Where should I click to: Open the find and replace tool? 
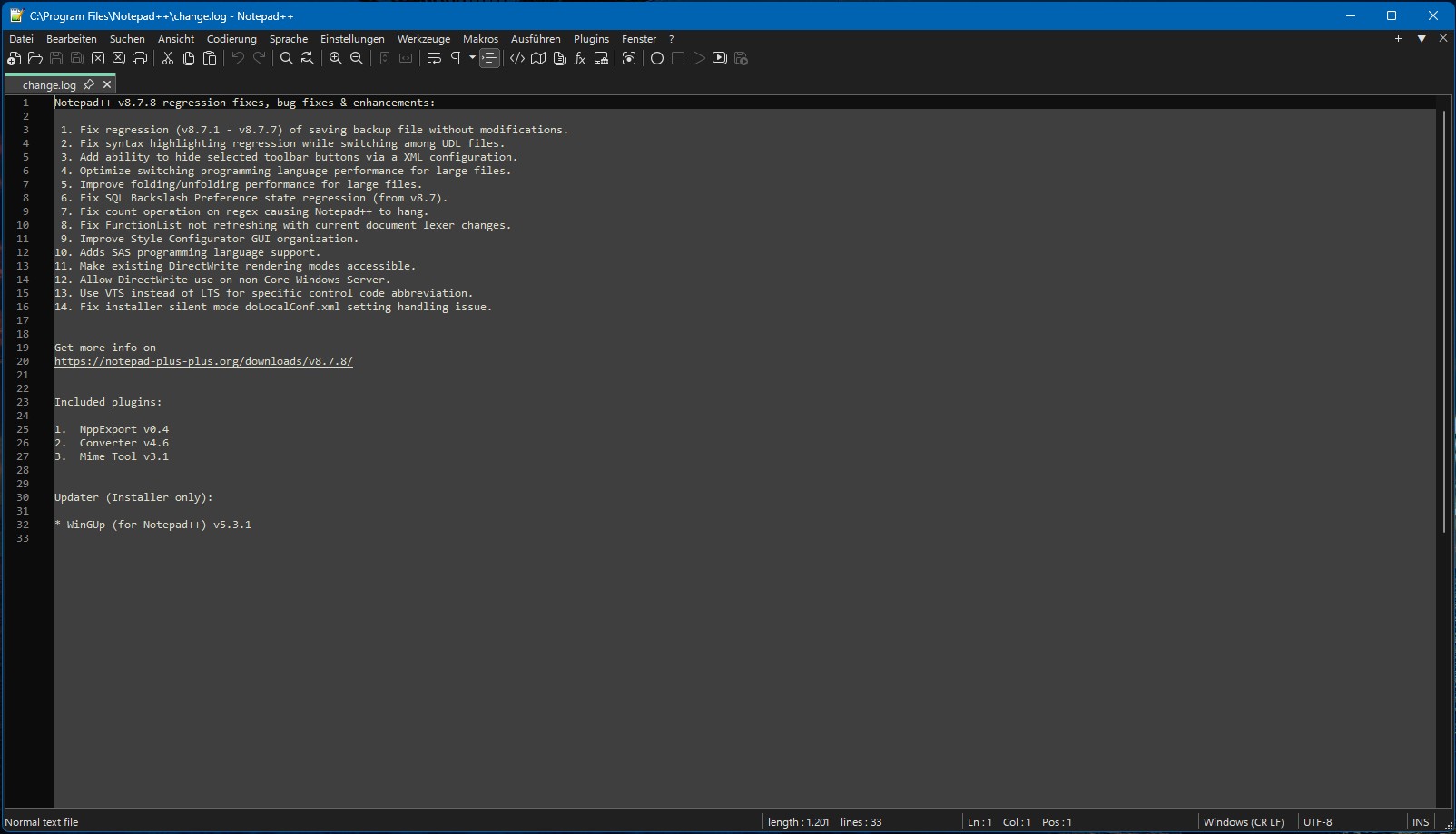click(x=308, y=58)
